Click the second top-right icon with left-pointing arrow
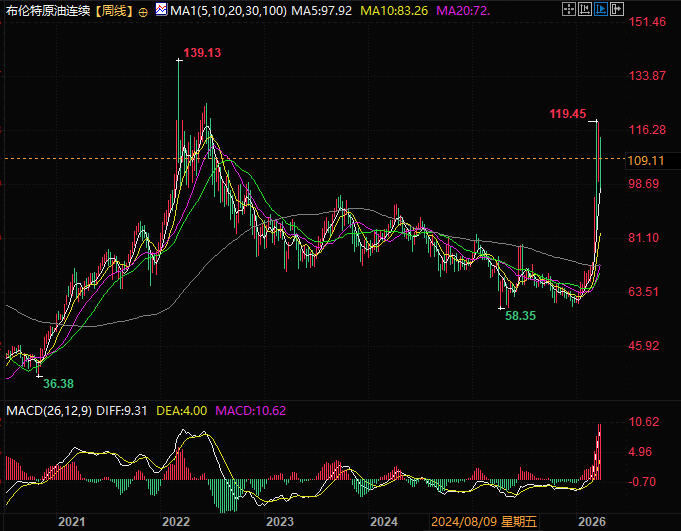 click(583, 10)
